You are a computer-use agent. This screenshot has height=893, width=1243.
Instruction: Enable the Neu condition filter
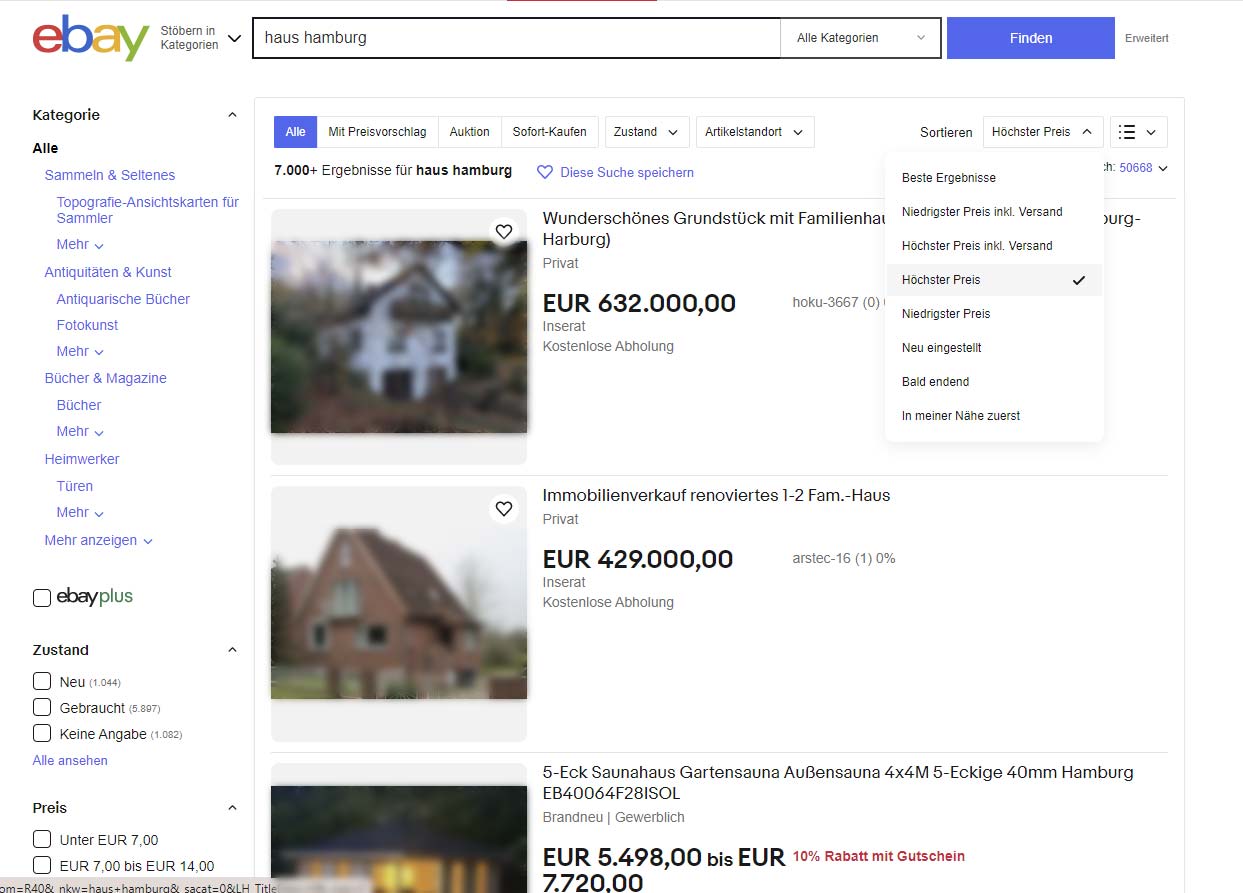42,681
